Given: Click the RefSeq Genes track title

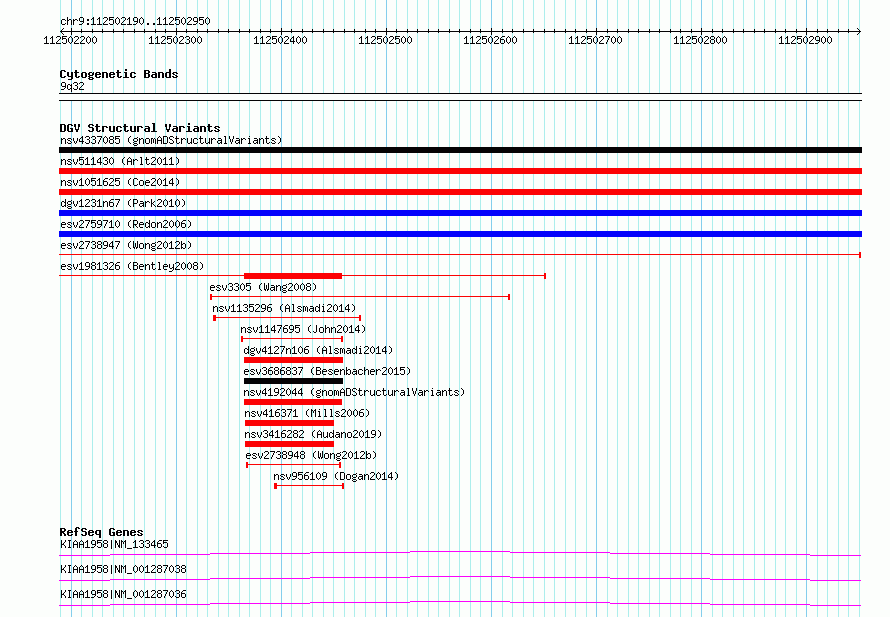Looking at the screenshot, I should click(x=101, y=532).
